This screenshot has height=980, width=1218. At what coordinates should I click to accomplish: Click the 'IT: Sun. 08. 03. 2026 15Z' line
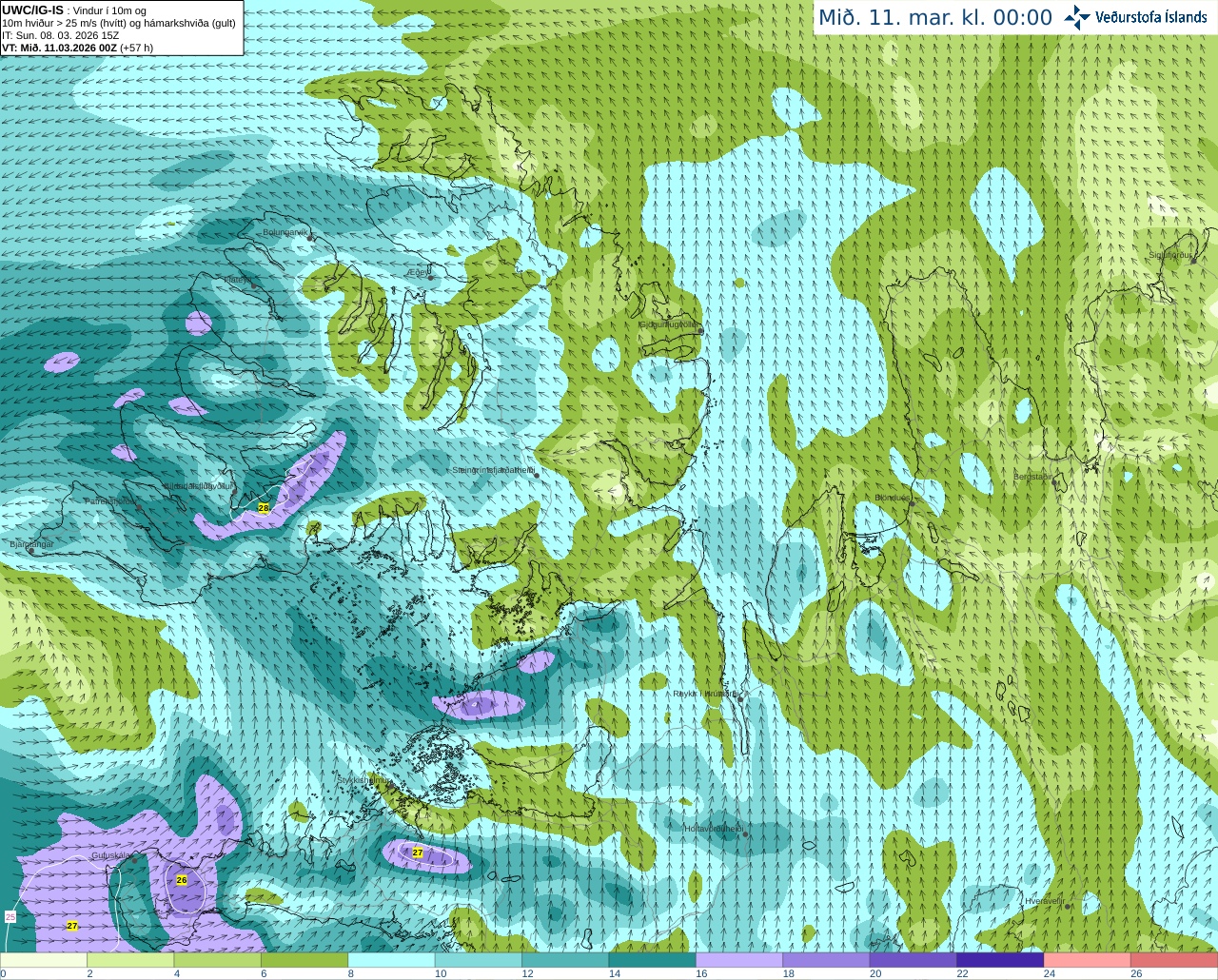pos(61,35)
